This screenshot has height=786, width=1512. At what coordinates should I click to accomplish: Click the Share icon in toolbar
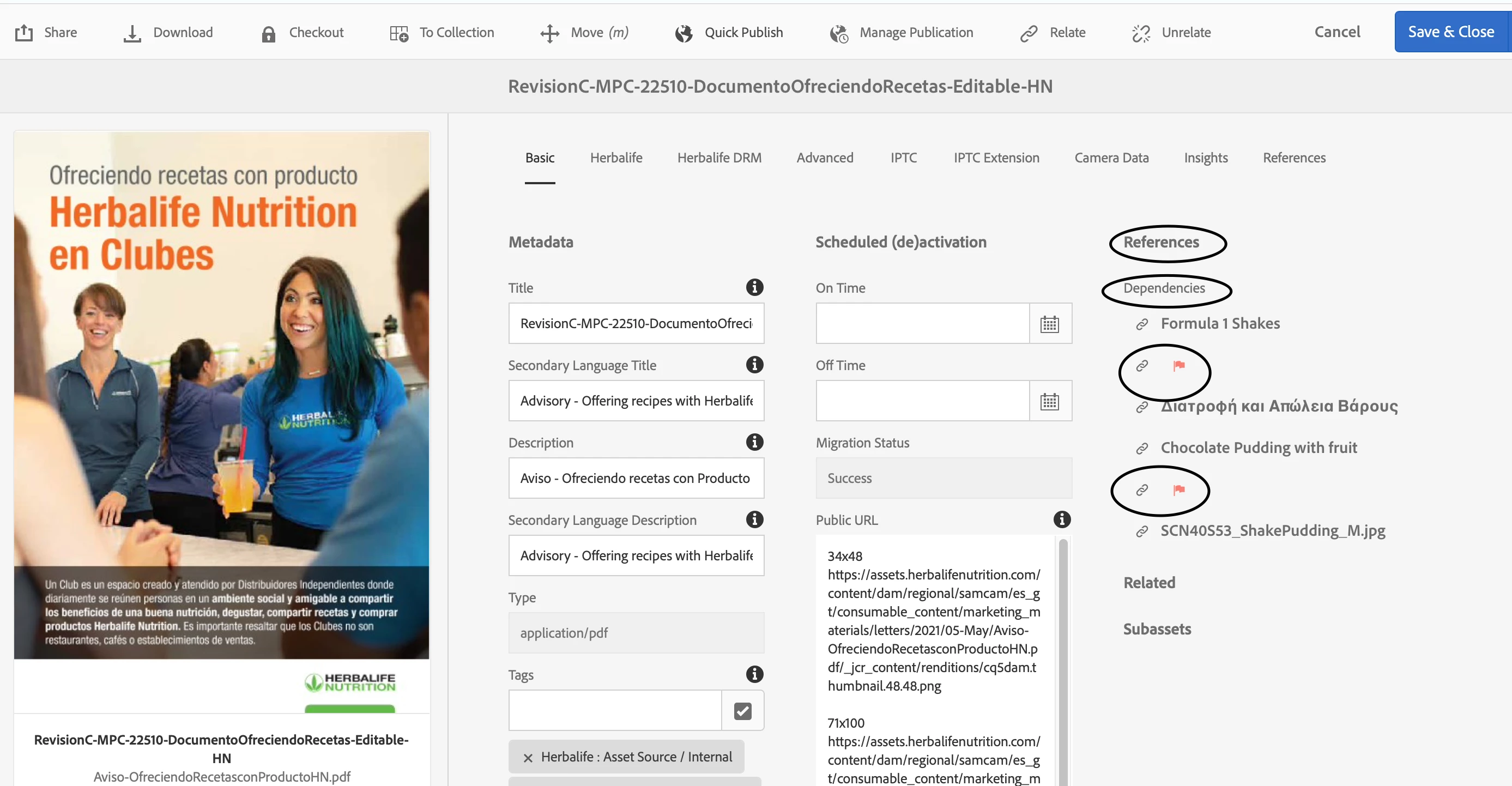[x=23, y=33]
